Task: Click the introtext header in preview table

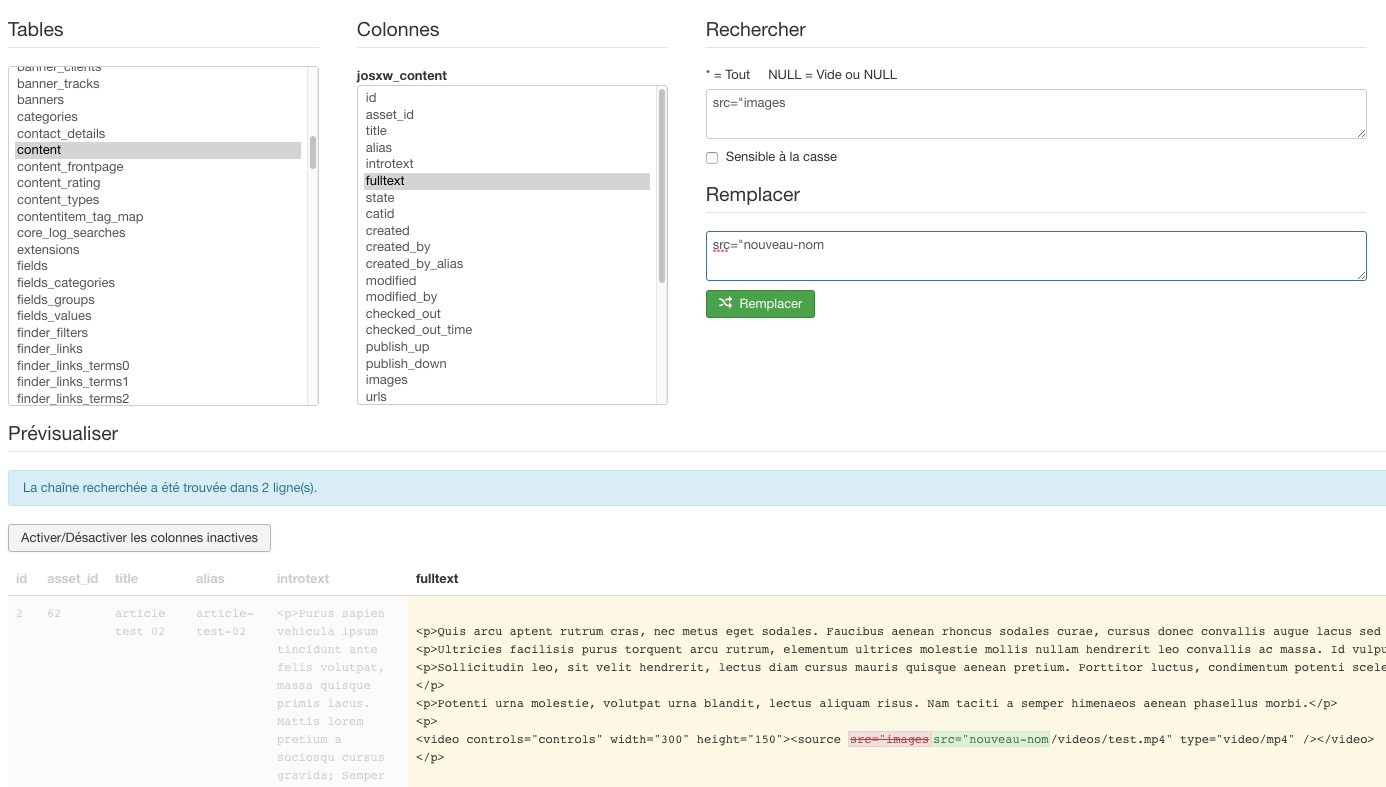Action: click(303, 579)
